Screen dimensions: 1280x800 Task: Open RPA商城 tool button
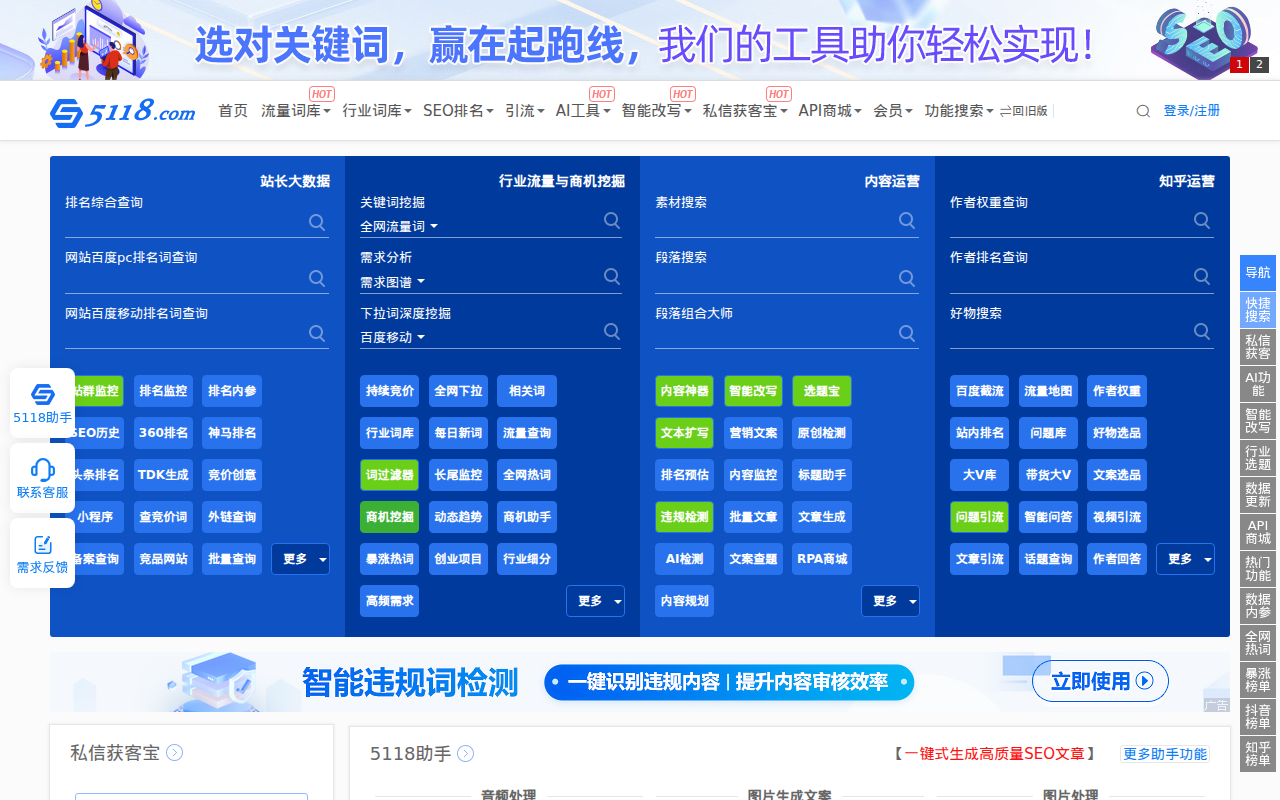(x=822, y=559)
